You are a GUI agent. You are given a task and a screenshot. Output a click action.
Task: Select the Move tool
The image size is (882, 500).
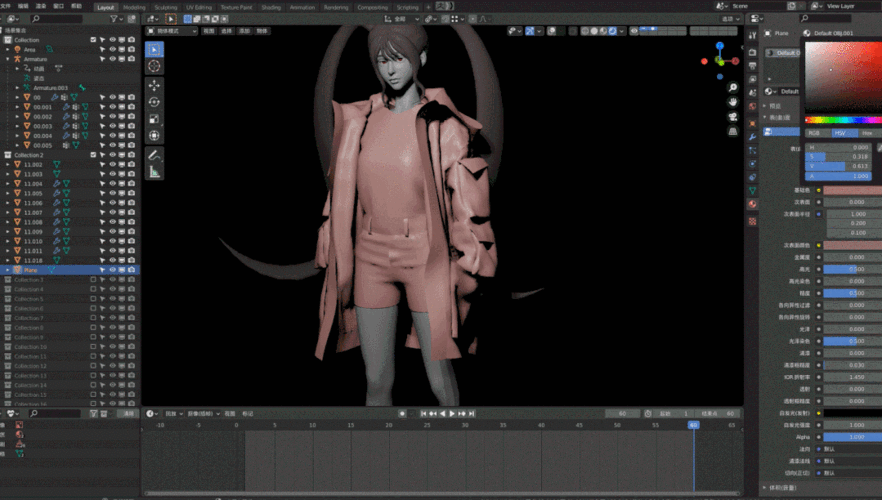[154, 85]
